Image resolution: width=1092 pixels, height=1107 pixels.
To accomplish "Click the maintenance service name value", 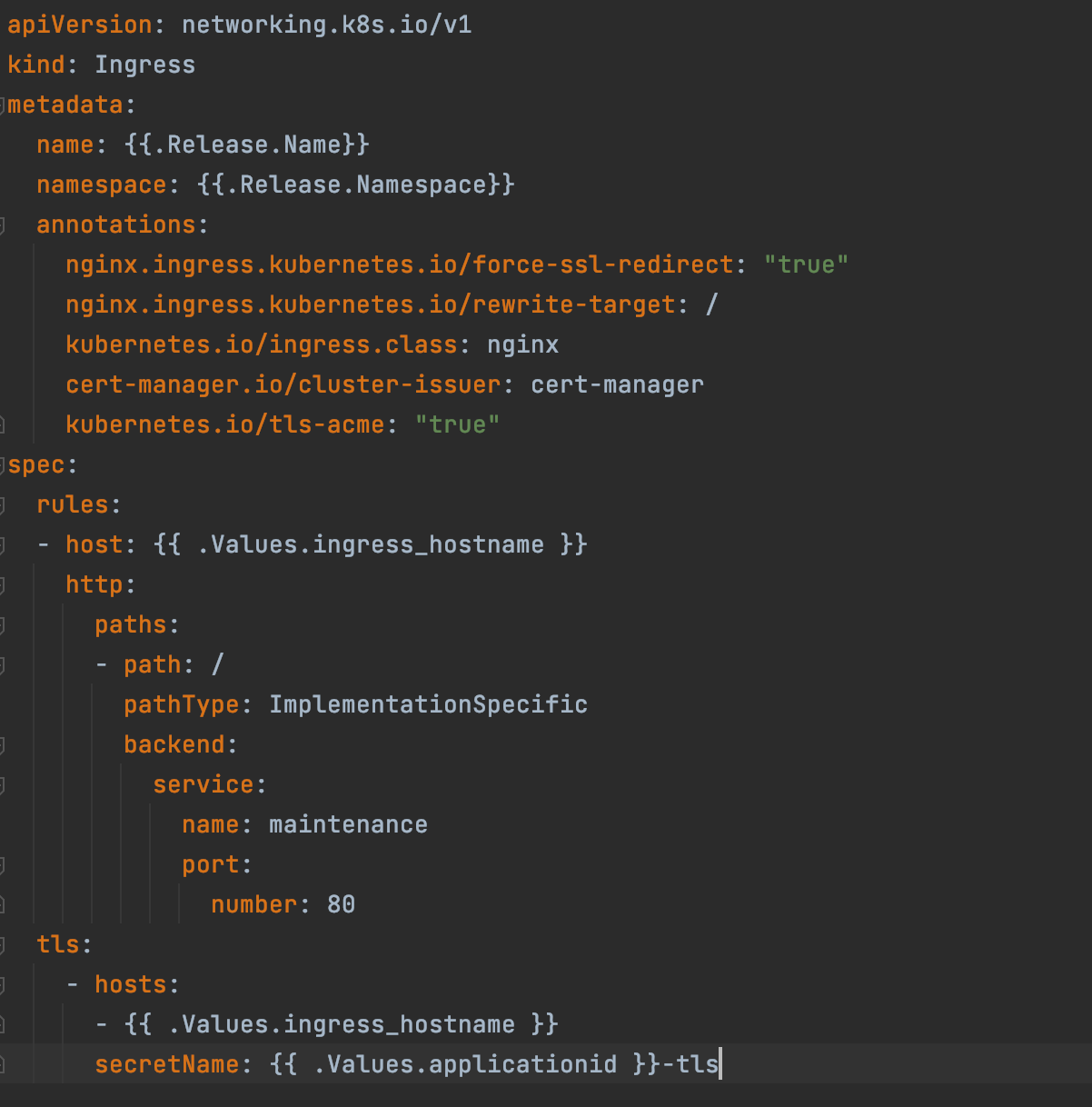I will point(348,824).
